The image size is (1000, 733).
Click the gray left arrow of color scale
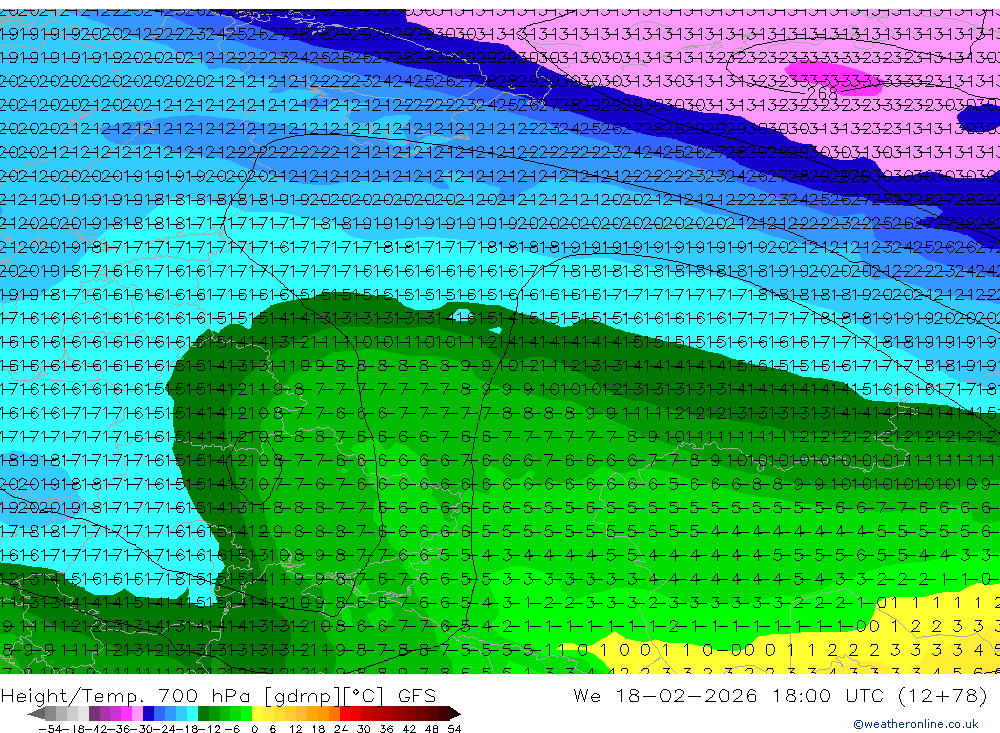(36, 713)
